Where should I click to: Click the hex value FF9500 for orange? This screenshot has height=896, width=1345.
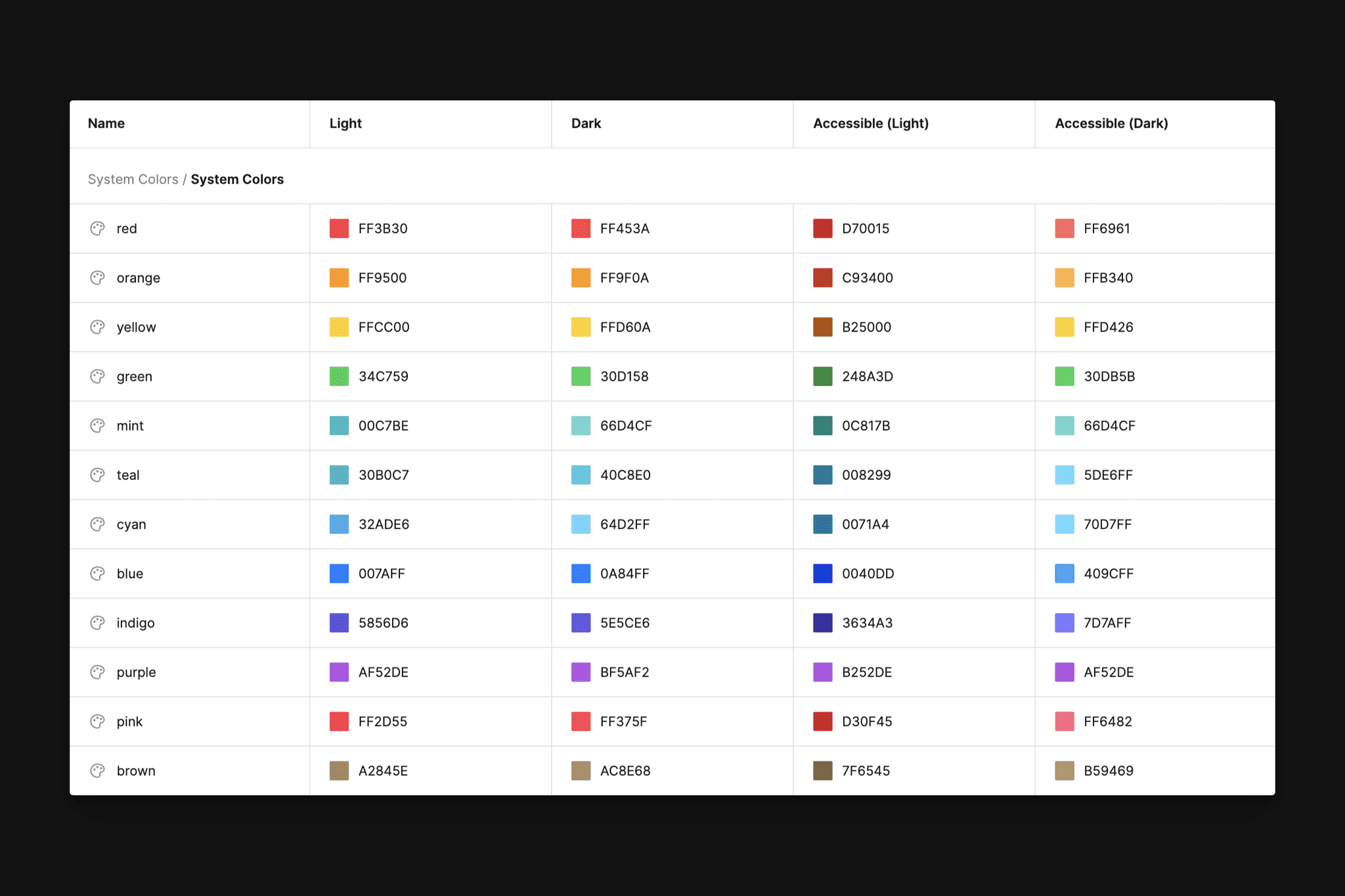coord(382,277)
